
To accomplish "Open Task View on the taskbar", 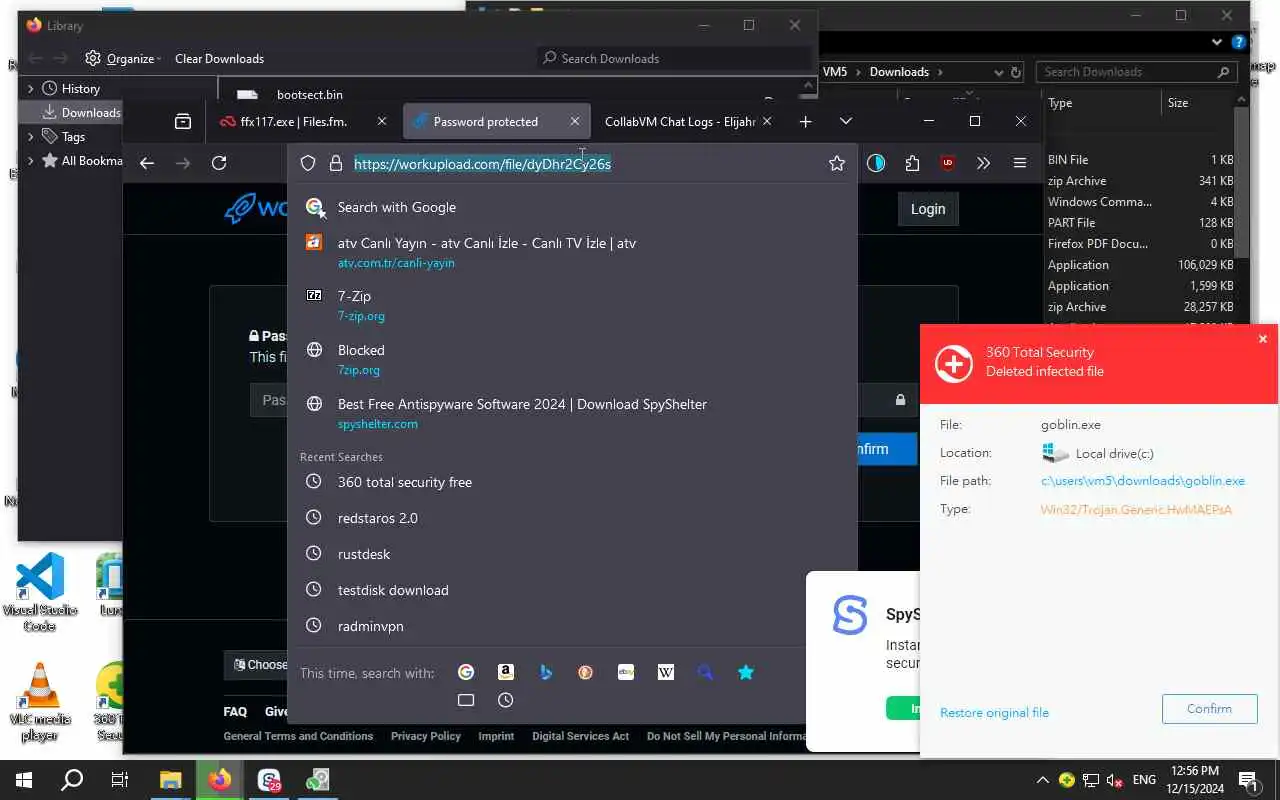I will pos(119,780).
